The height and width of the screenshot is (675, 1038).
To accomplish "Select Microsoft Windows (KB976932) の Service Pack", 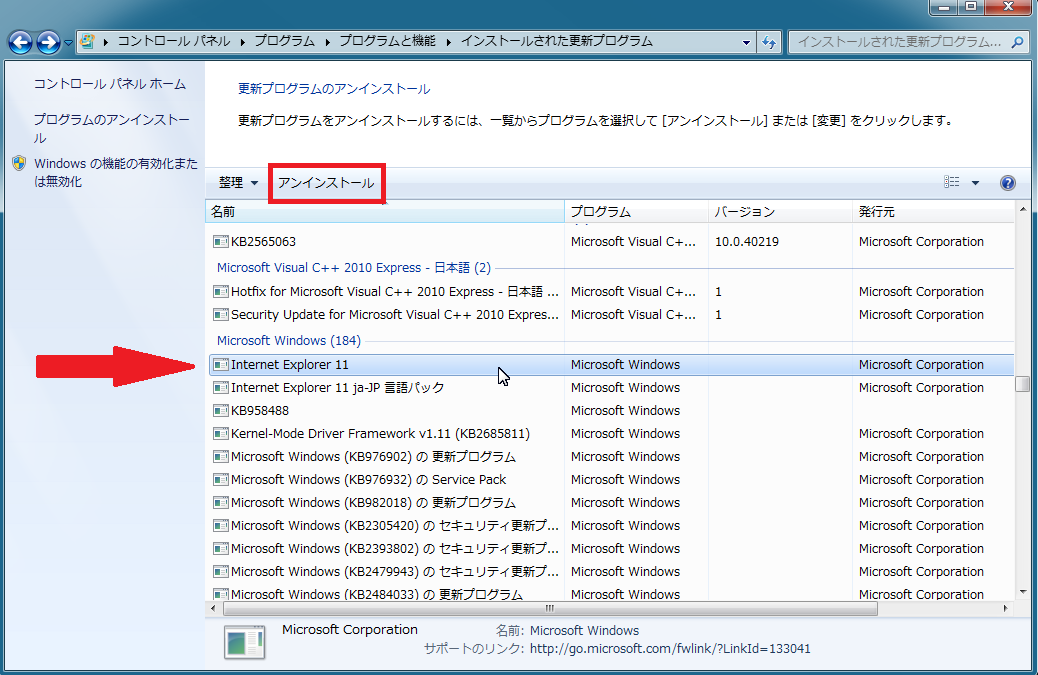I will pyautogui.click(x=611, y=479).
